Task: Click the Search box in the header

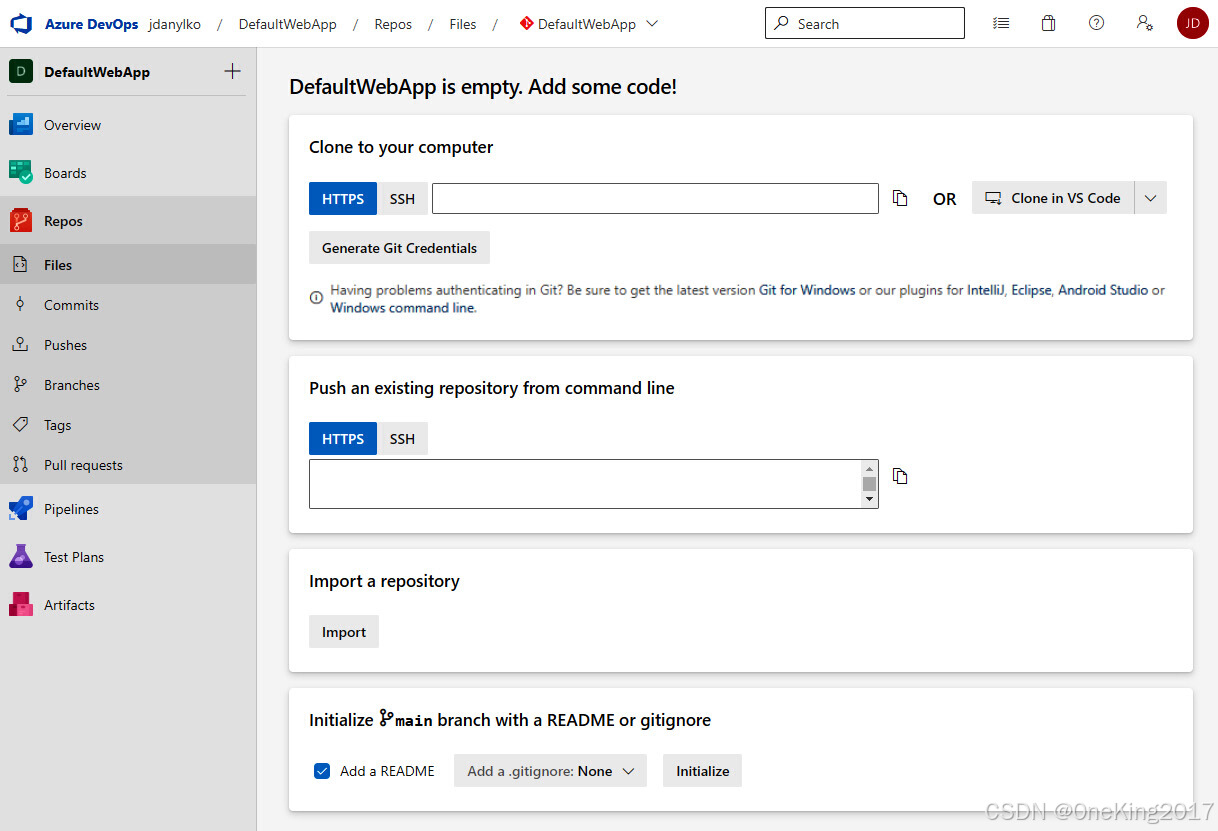Action: pyautogui.click(x=865, y=23)
